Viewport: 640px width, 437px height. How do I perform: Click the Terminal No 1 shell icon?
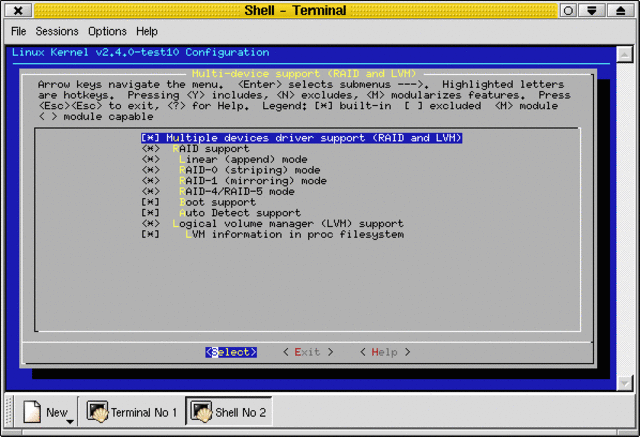click(97, 412)
